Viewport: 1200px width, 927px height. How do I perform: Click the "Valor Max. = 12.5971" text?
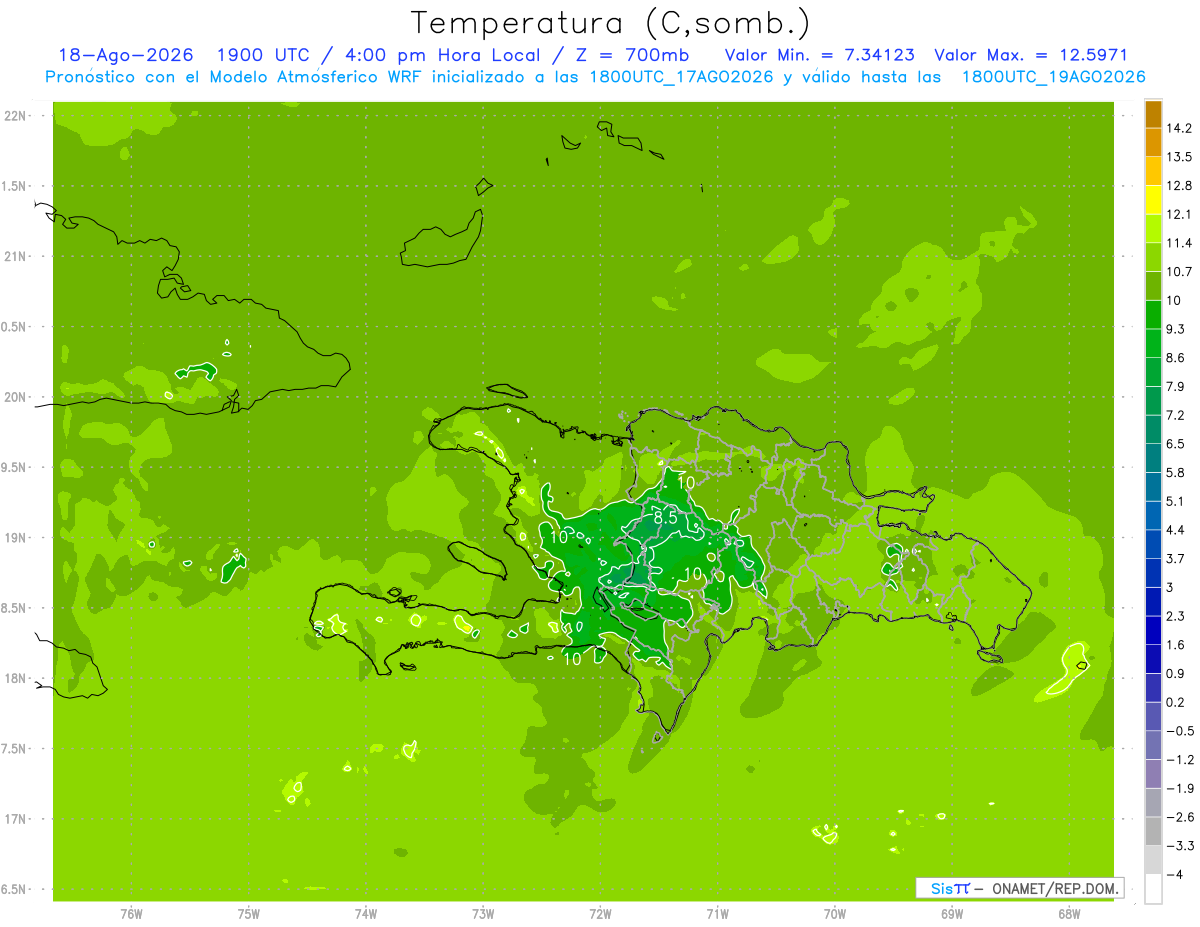[x=1031, y=55]
